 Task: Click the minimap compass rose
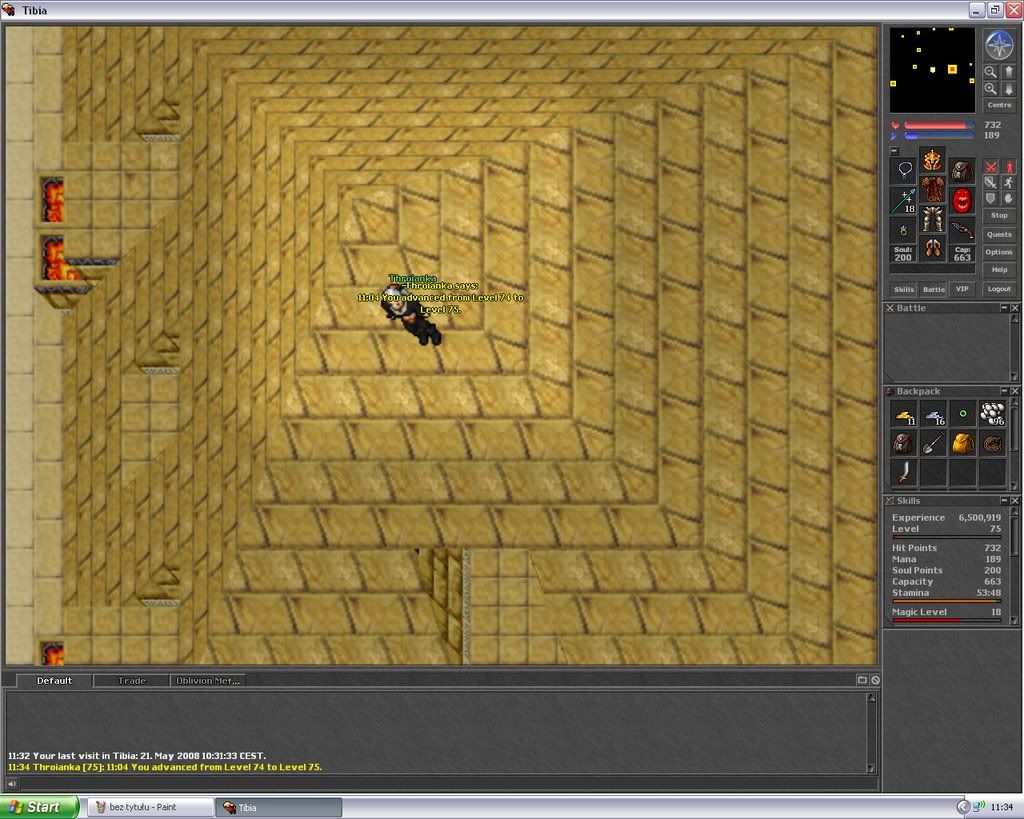(x=999, y=45)
